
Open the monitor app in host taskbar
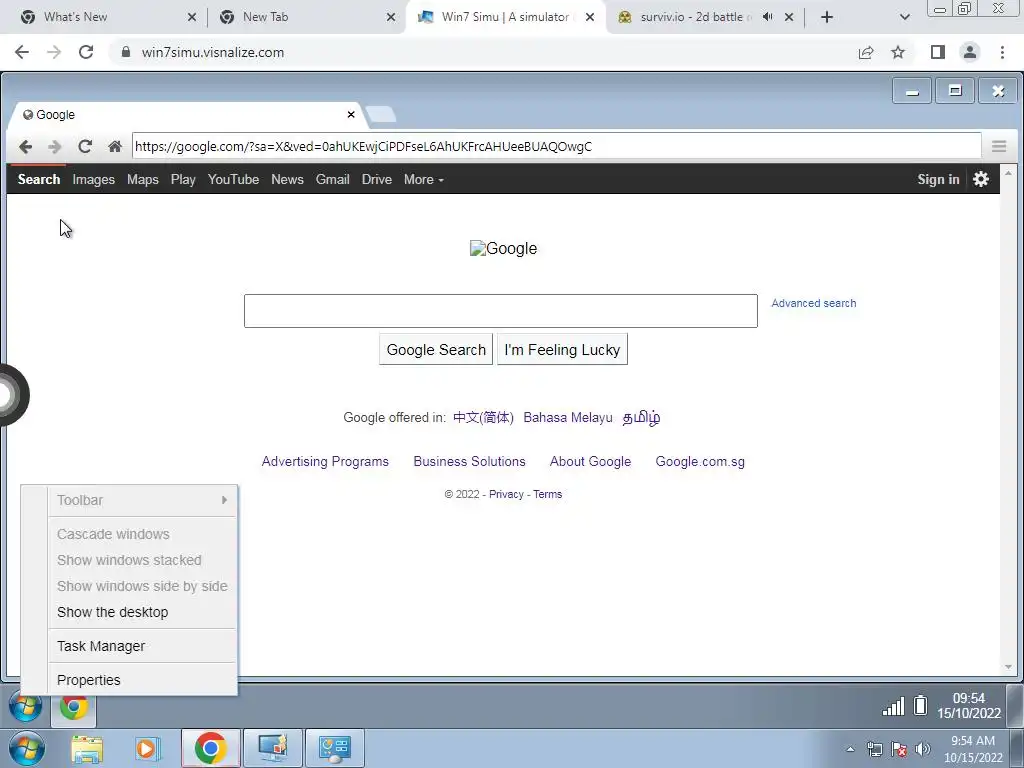click(x=272, y=748)
